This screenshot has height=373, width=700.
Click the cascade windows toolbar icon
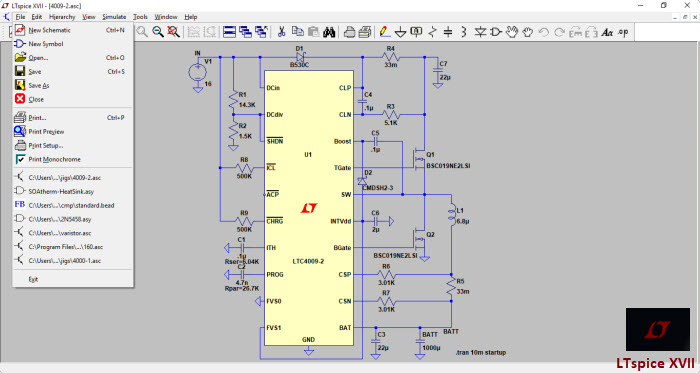point(245,32)
